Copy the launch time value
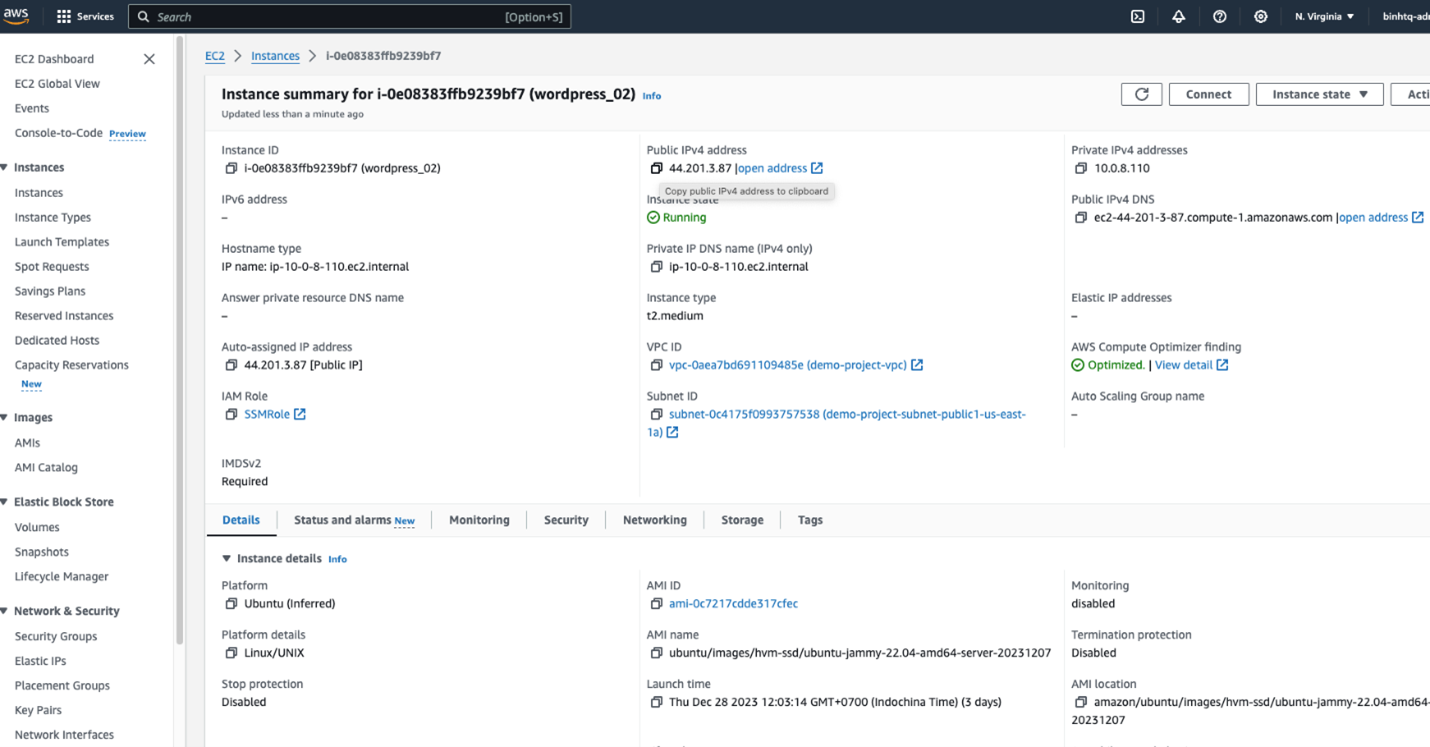Screen dimensions: 1430x747 coord(656,702)
